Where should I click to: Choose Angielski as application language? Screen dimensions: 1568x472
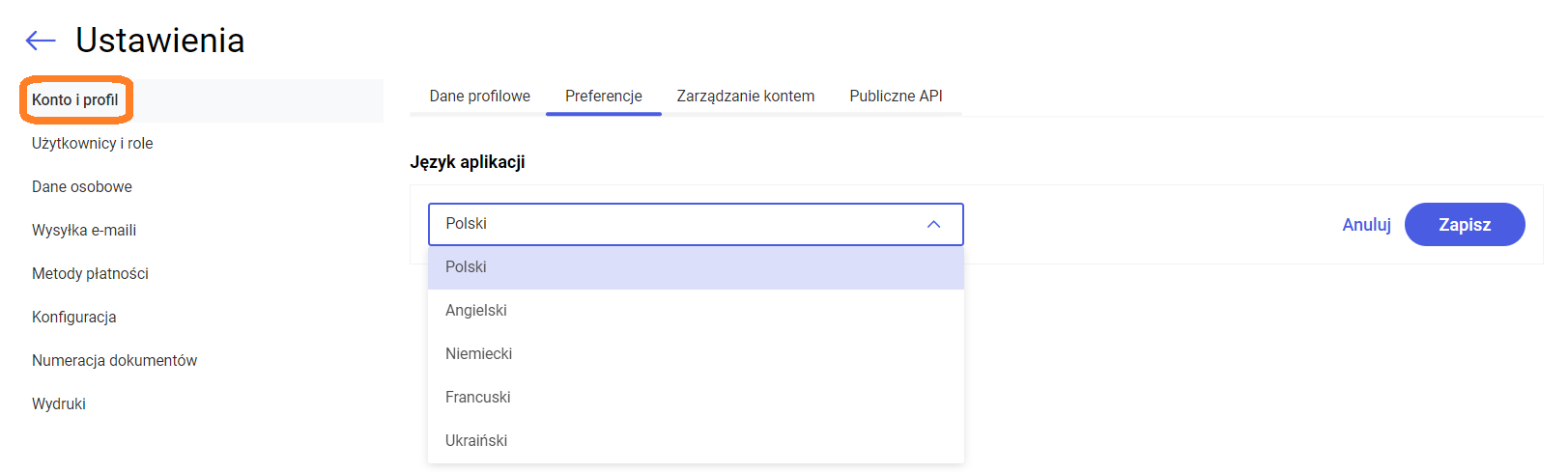click(x=476, y=311)
